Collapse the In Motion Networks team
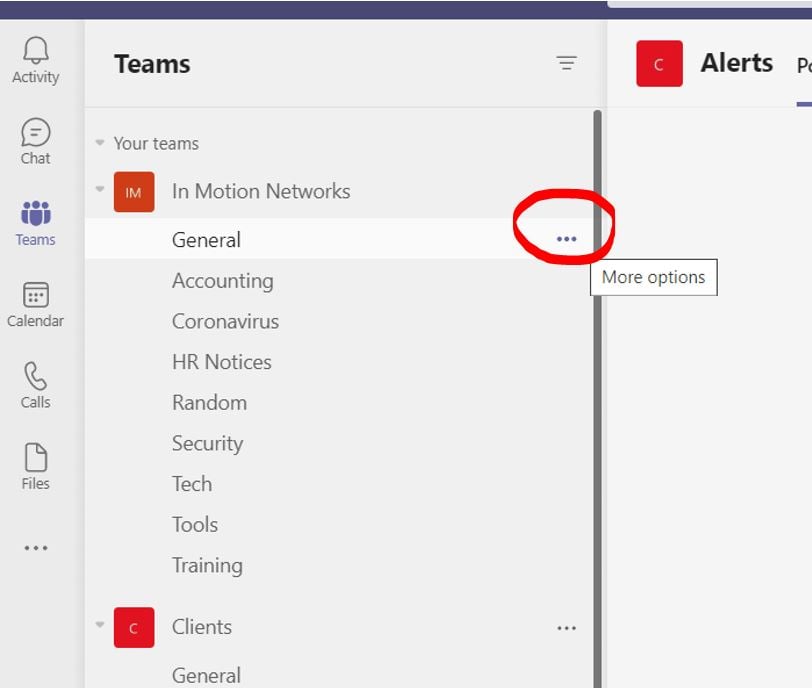 100,189
